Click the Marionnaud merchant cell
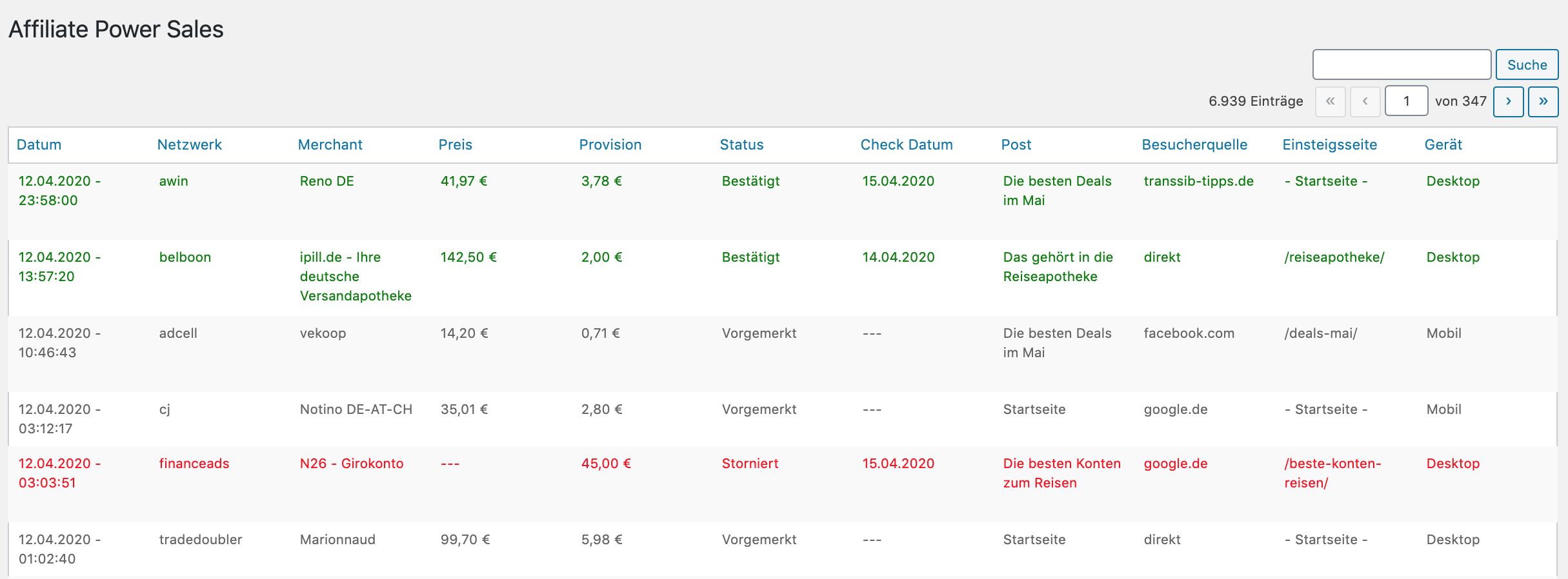The height and width of the screenshot is (579, 1568). [337, 540]
